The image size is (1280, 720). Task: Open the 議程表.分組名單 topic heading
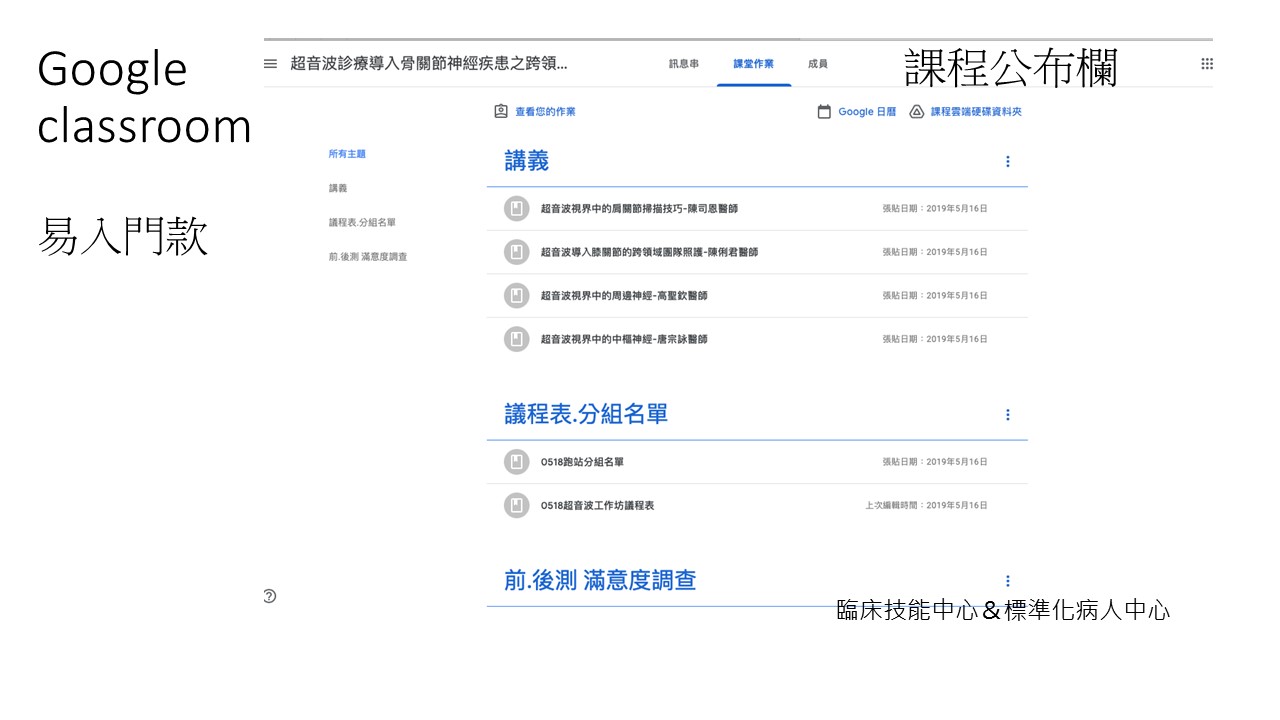pyautogui.click(x=585, y=415)
